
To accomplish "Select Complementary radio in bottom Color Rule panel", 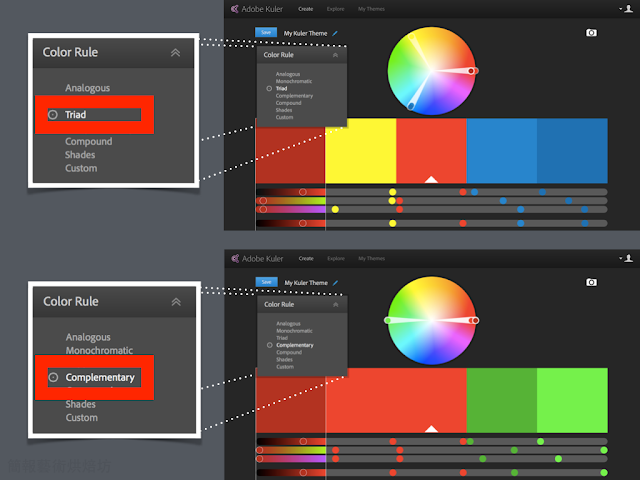I will pos(269,345).
